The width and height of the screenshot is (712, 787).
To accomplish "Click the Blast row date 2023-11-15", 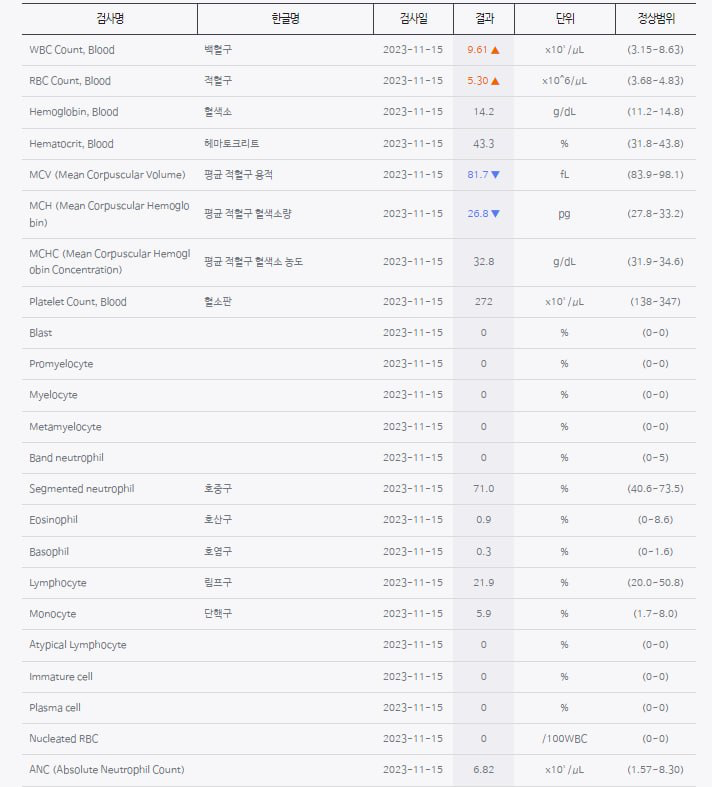I will coord(412,332).
